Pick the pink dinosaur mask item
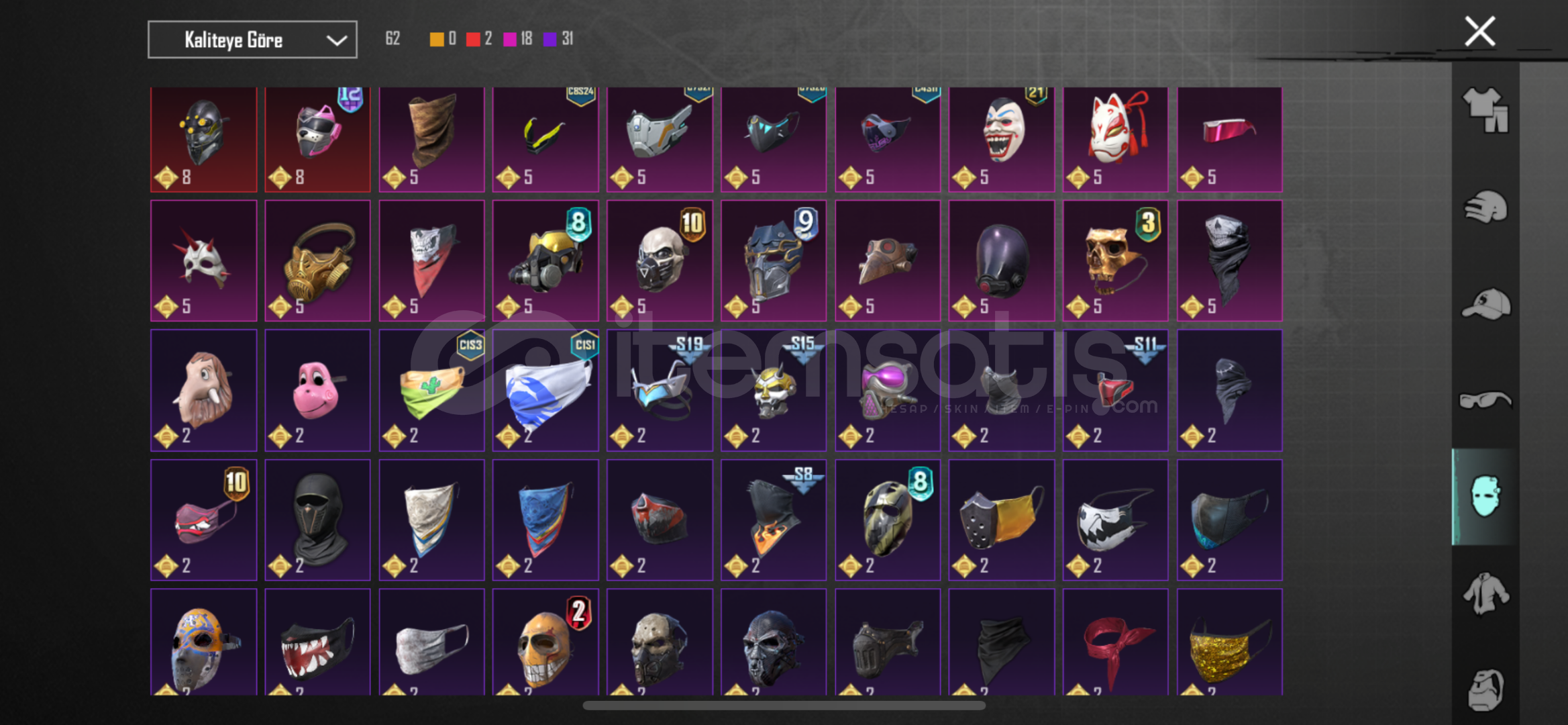Image resolution: width=1568 pixels, height=725 pixels. [x=317, y=390]
